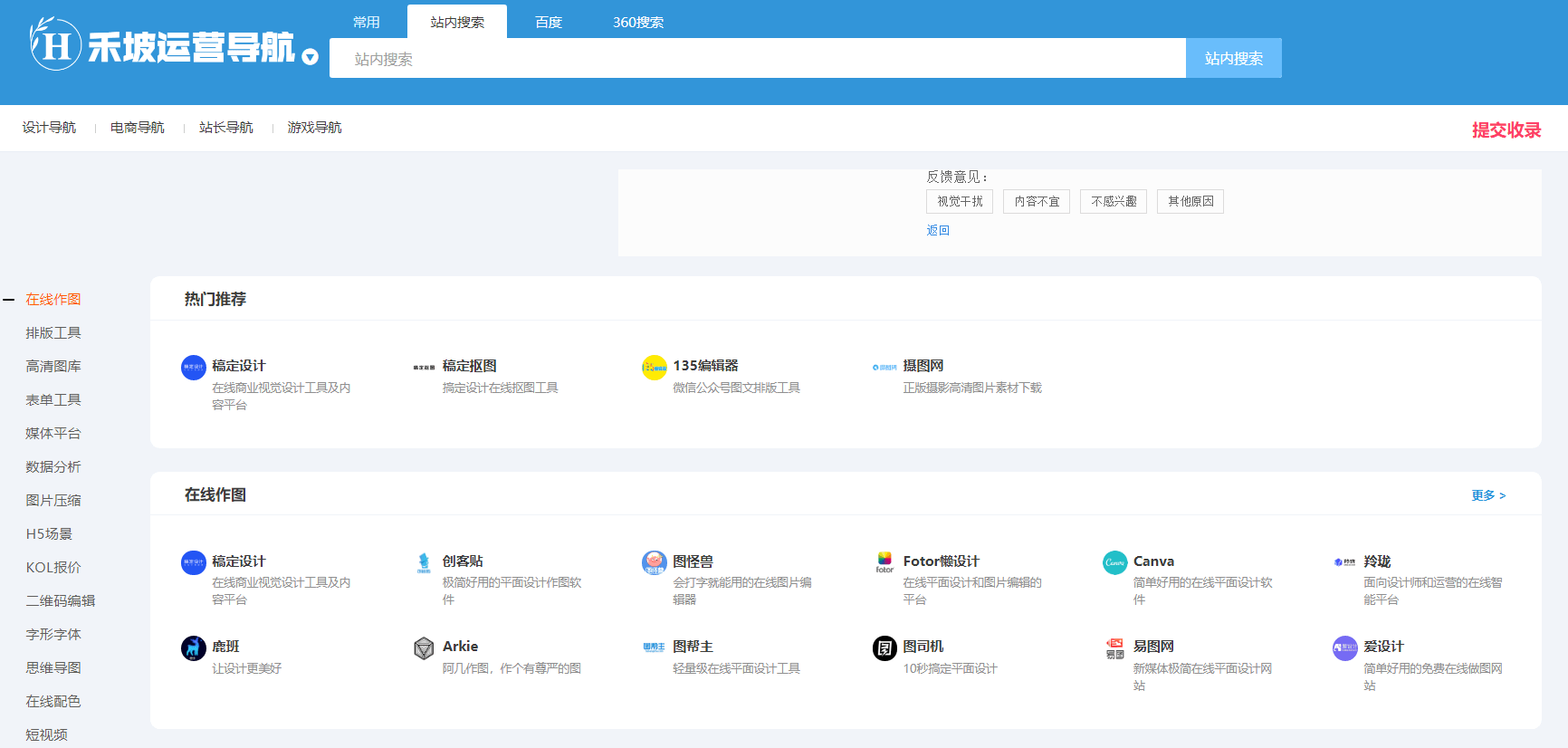Select 短视频 in the sidebar
The width and height of the screenshot is (1568, 748).
(47, 734)
